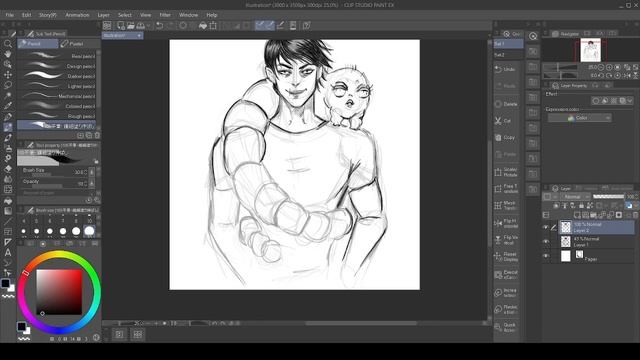
Task: Click the navigator zoom-out minus icon
Action: click(601, 67)
